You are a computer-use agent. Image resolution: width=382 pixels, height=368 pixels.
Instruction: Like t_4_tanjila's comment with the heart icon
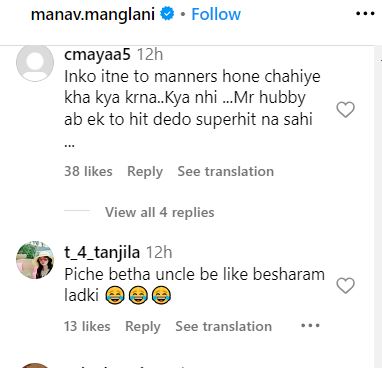(345, 286)
